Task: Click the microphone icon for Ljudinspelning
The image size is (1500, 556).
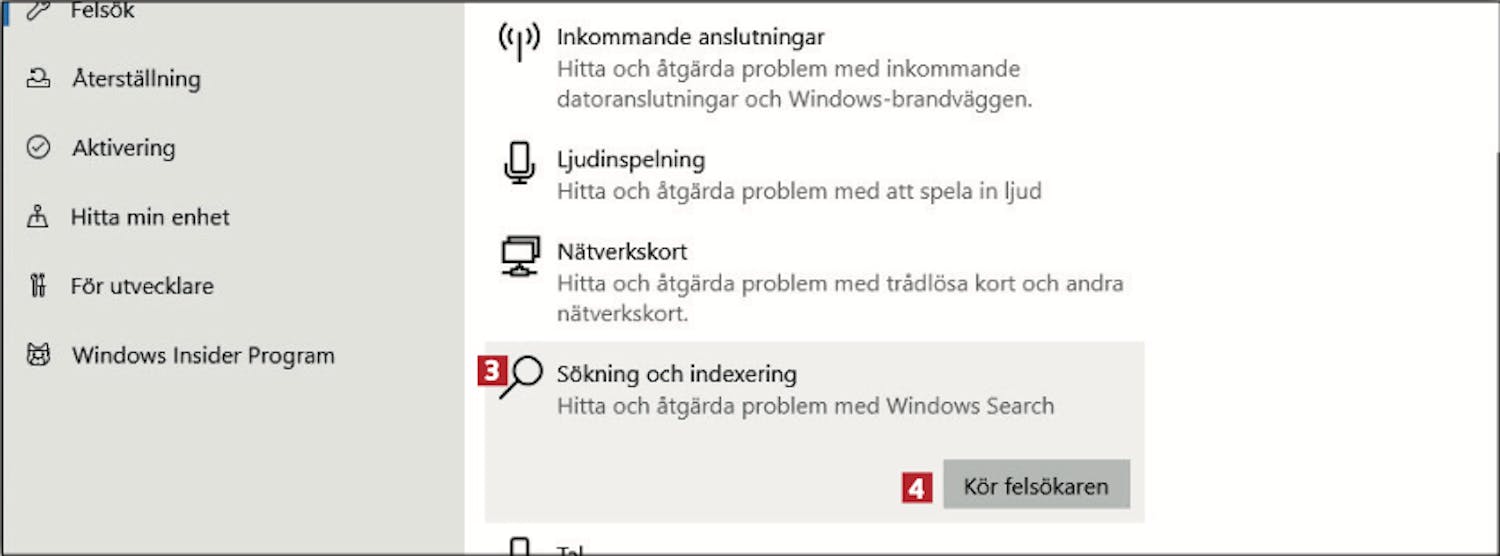Action: click(519, 163)
